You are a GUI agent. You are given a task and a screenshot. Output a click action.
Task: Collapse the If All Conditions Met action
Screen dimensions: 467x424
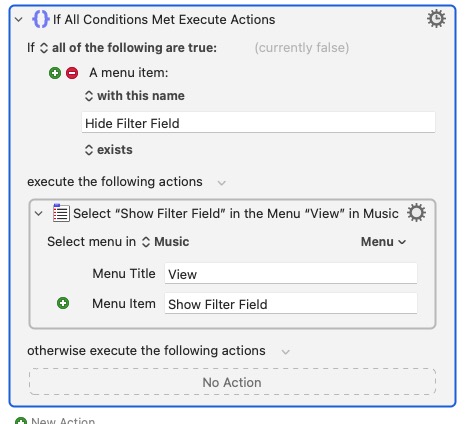(19, 20)
